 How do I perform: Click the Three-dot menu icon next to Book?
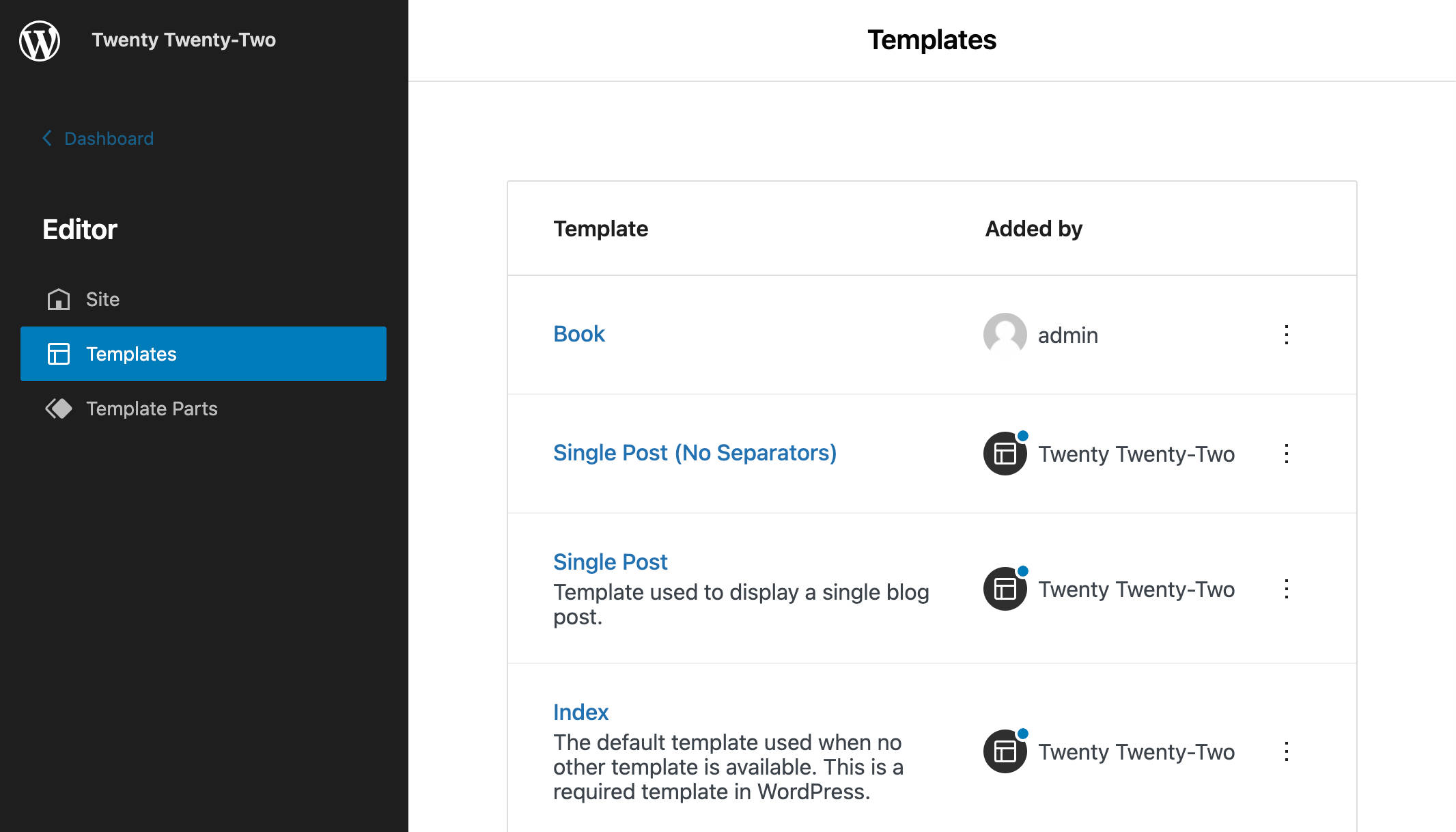tap(1287, 335)
